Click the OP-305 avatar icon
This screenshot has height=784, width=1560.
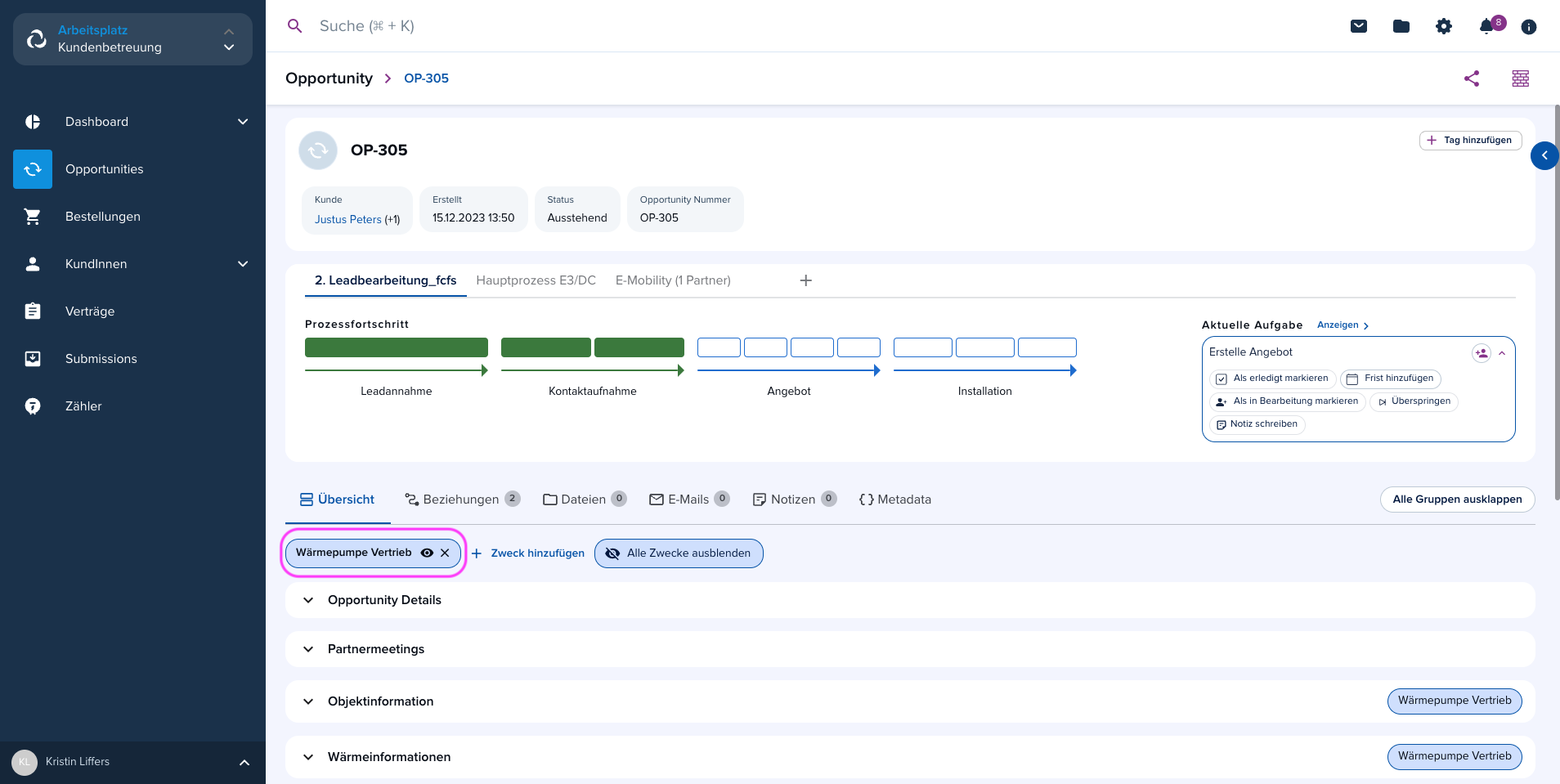tap(318, 150)
